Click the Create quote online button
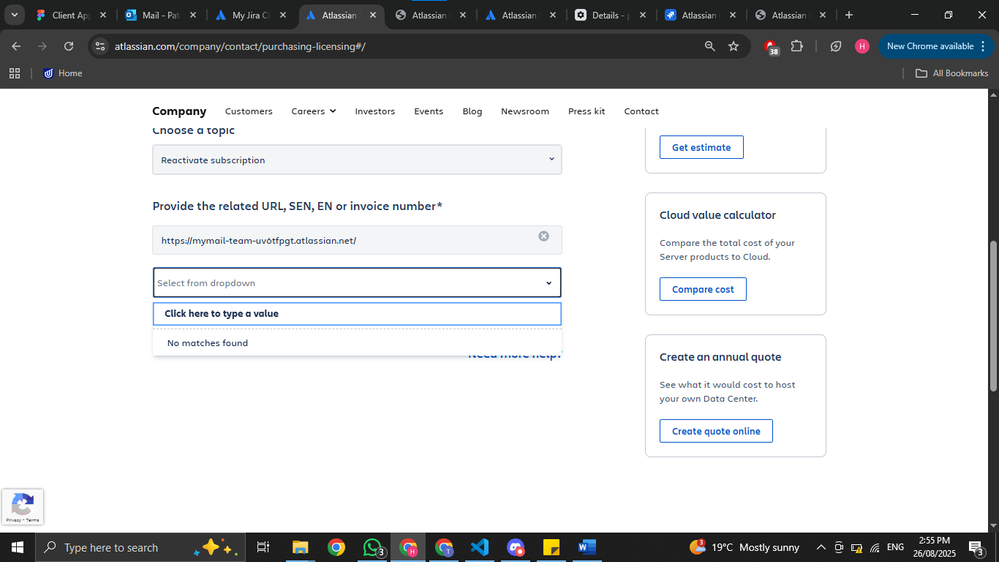The width and height of the screenshot is (999, 562). coord(716,431)
